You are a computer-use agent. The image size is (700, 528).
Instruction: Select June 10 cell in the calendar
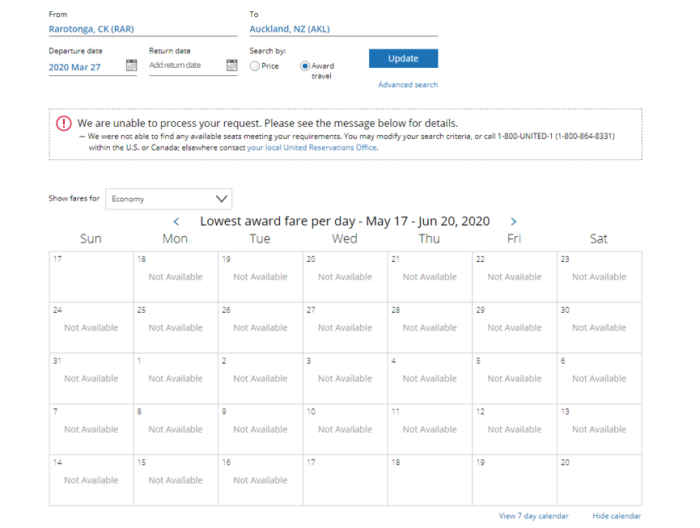[345, 429]
